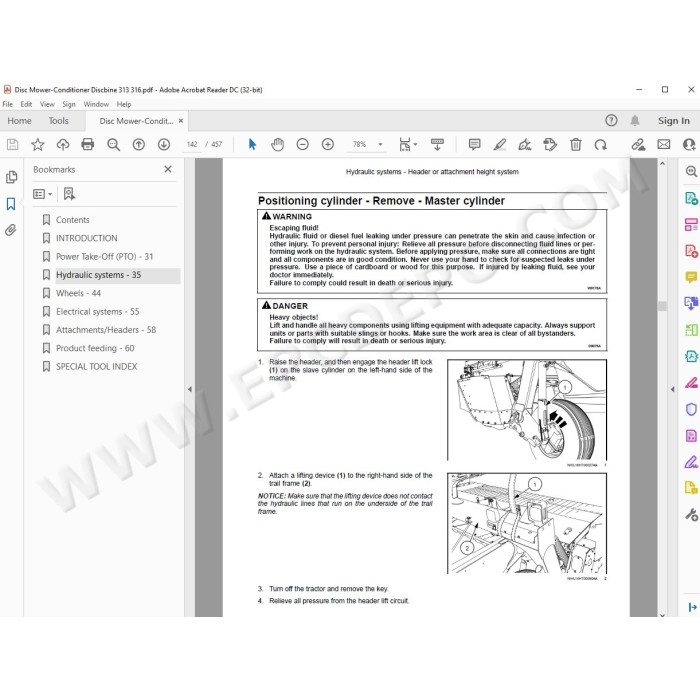Print the document
The image size is (700, 700).
88,144
